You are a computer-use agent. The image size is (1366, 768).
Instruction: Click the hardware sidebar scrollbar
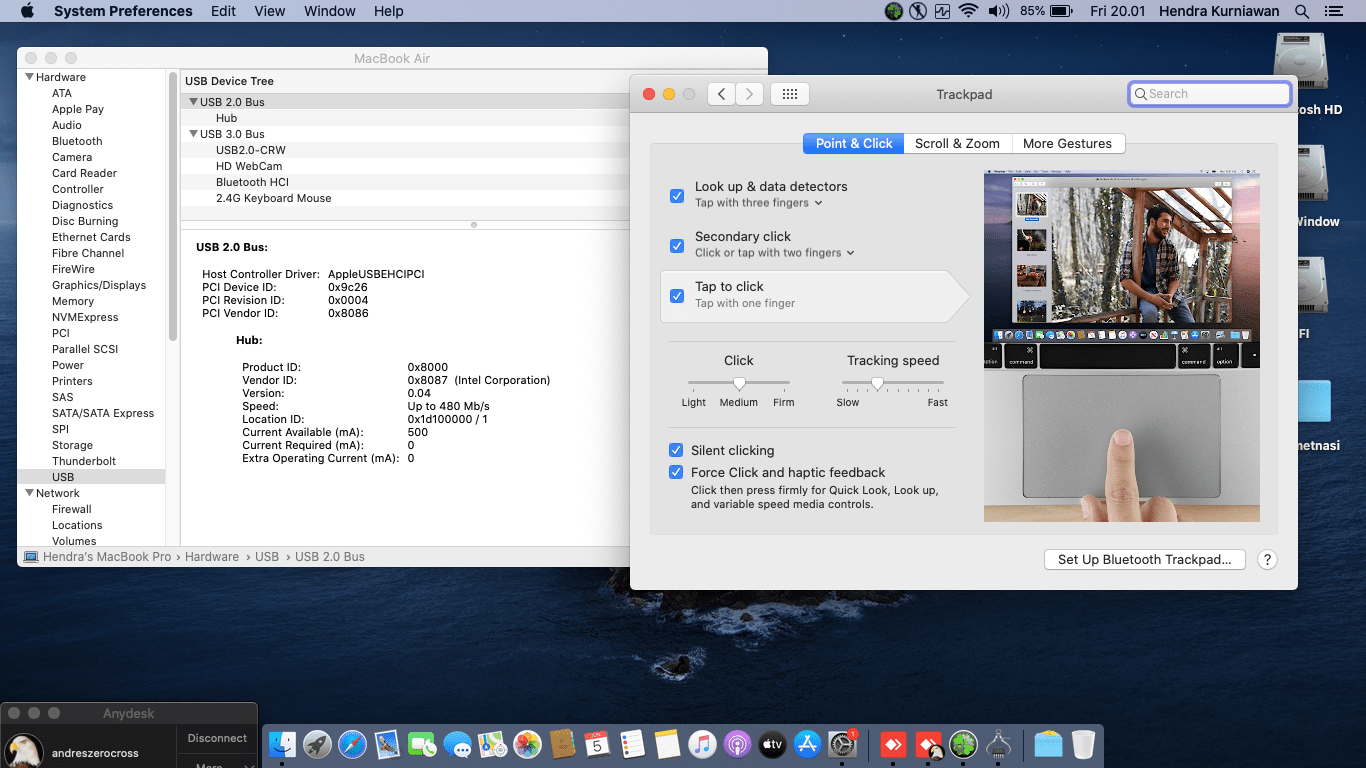[x=173, y=207]
